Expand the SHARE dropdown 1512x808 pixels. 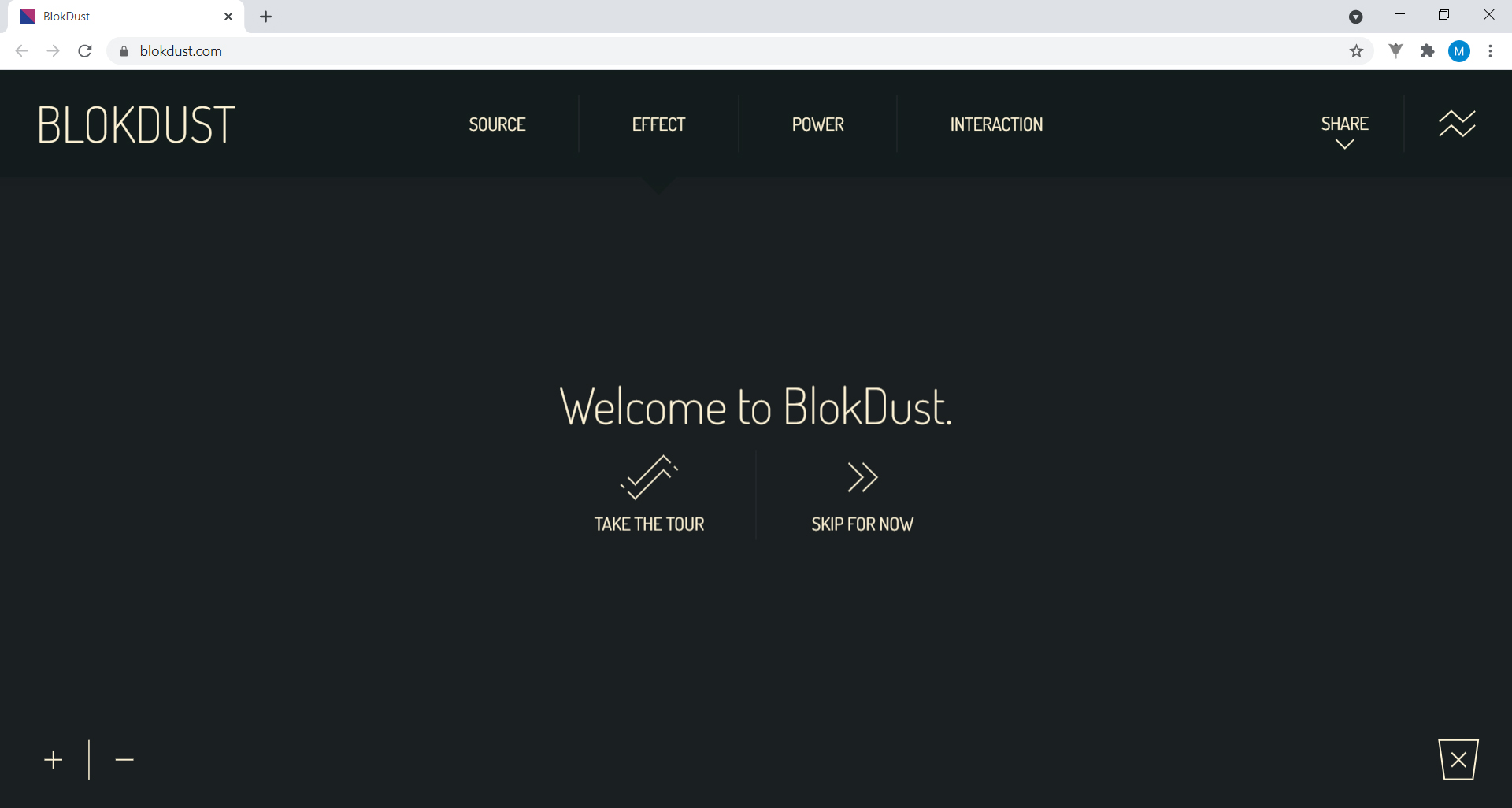tap(1344, 131)
